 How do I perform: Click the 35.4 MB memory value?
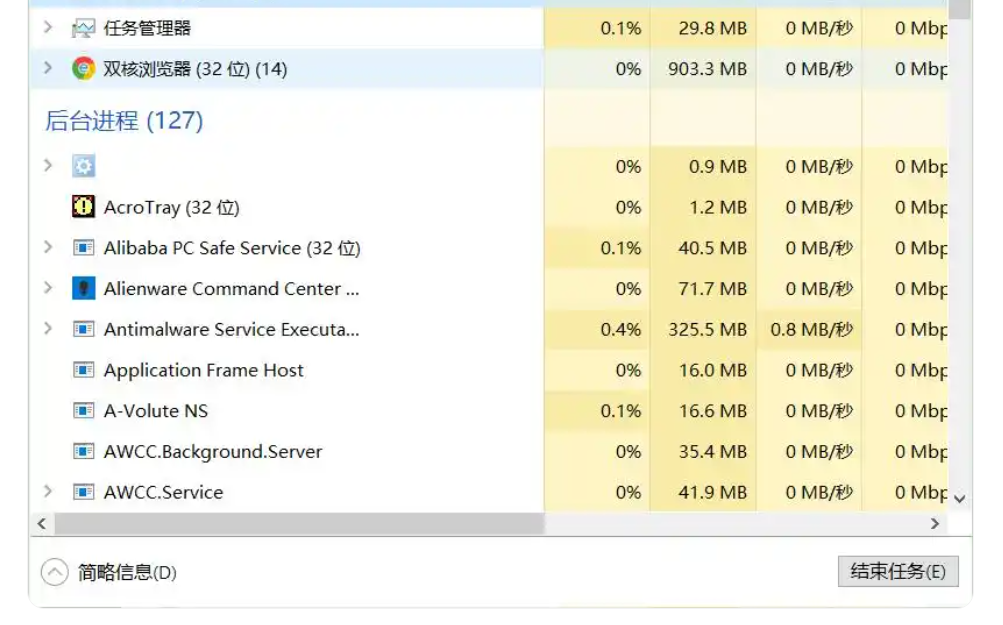pos(713,452)
